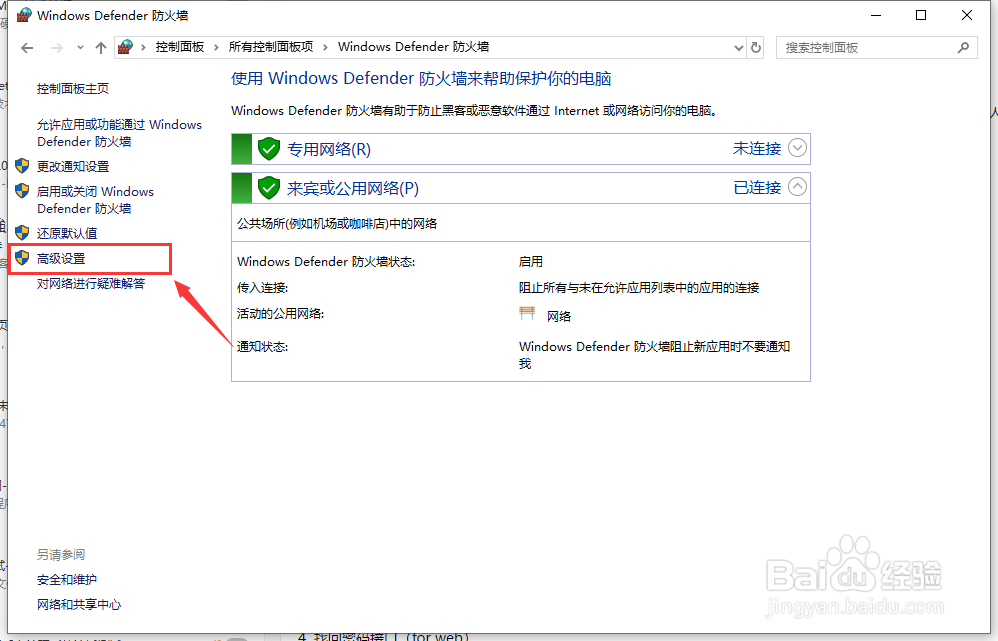Open the 网络和共享中心 link
This screenshot has height=641, width=998.
tap(78, 604)
